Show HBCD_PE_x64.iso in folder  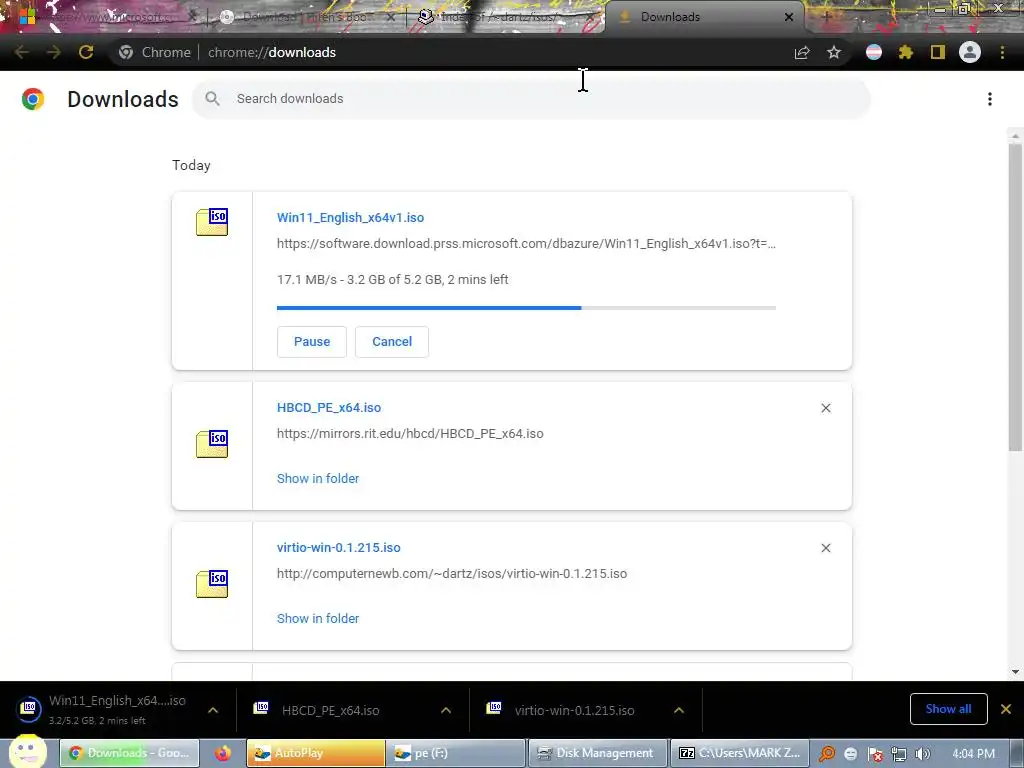pyautogui.click(x=318, y=479)
